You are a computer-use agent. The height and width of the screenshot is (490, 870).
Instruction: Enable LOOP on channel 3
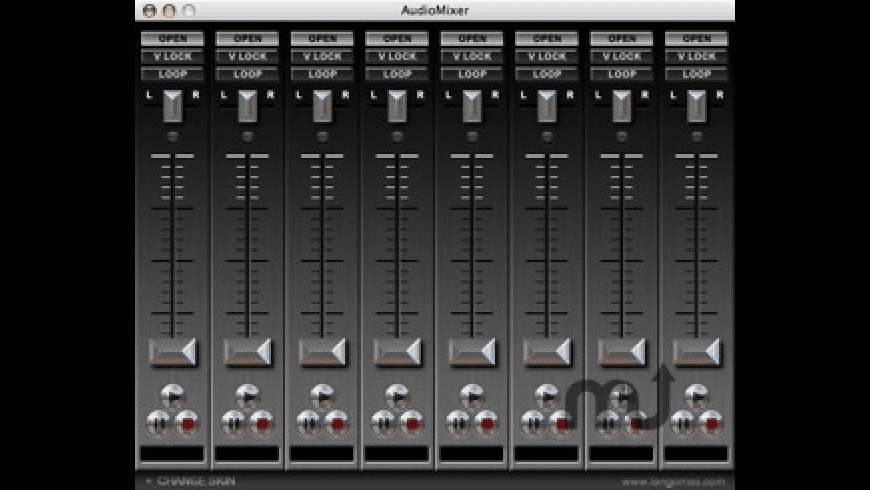tap(322, 74)
